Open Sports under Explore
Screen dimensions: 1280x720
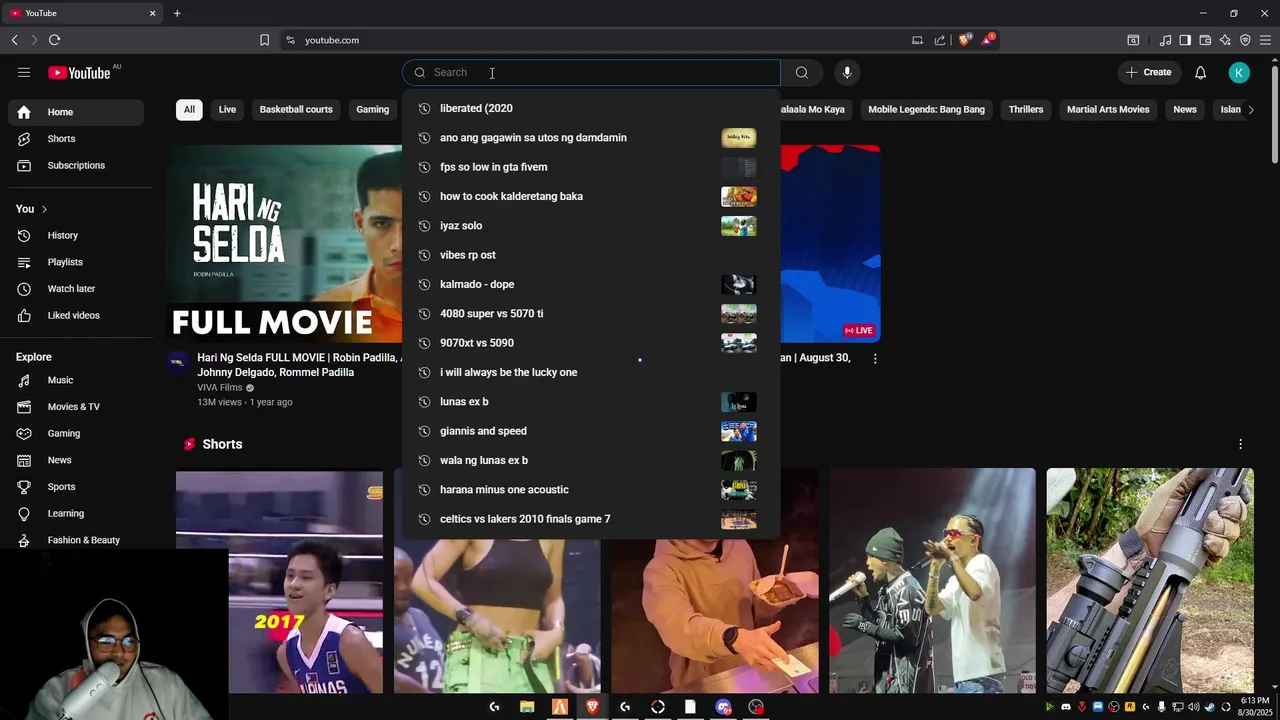pos(78,487)
